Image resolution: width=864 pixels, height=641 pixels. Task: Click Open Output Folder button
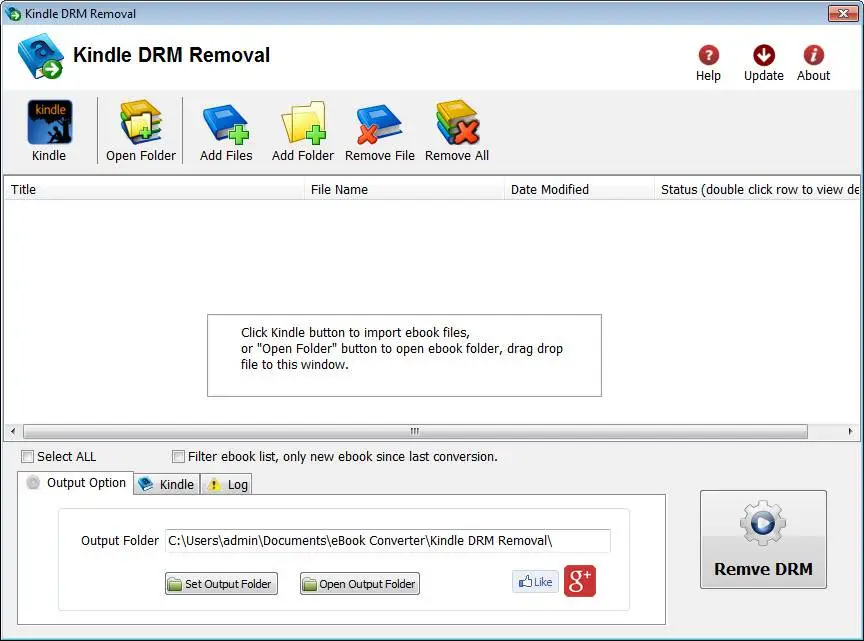pyautogui.click(x=360, y=584)
